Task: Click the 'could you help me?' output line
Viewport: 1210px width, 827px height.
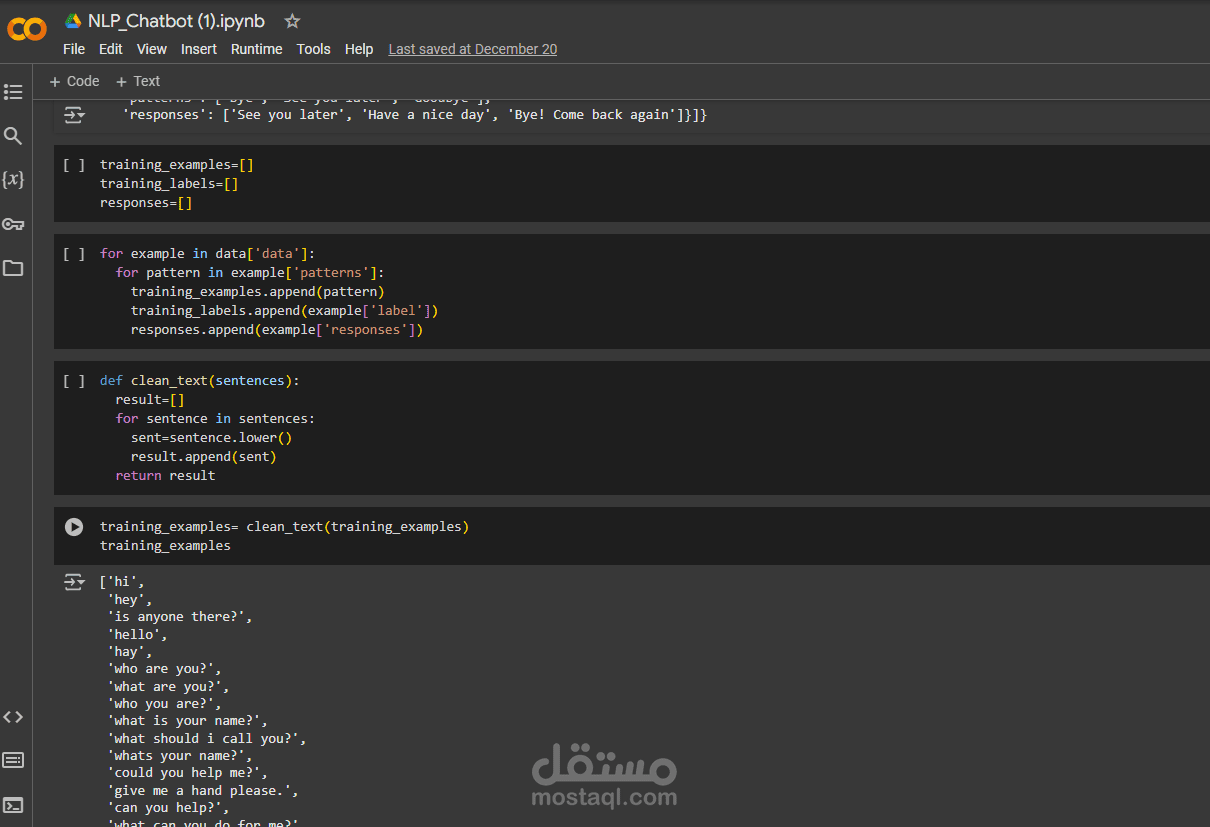Action: tap(188, 773)
